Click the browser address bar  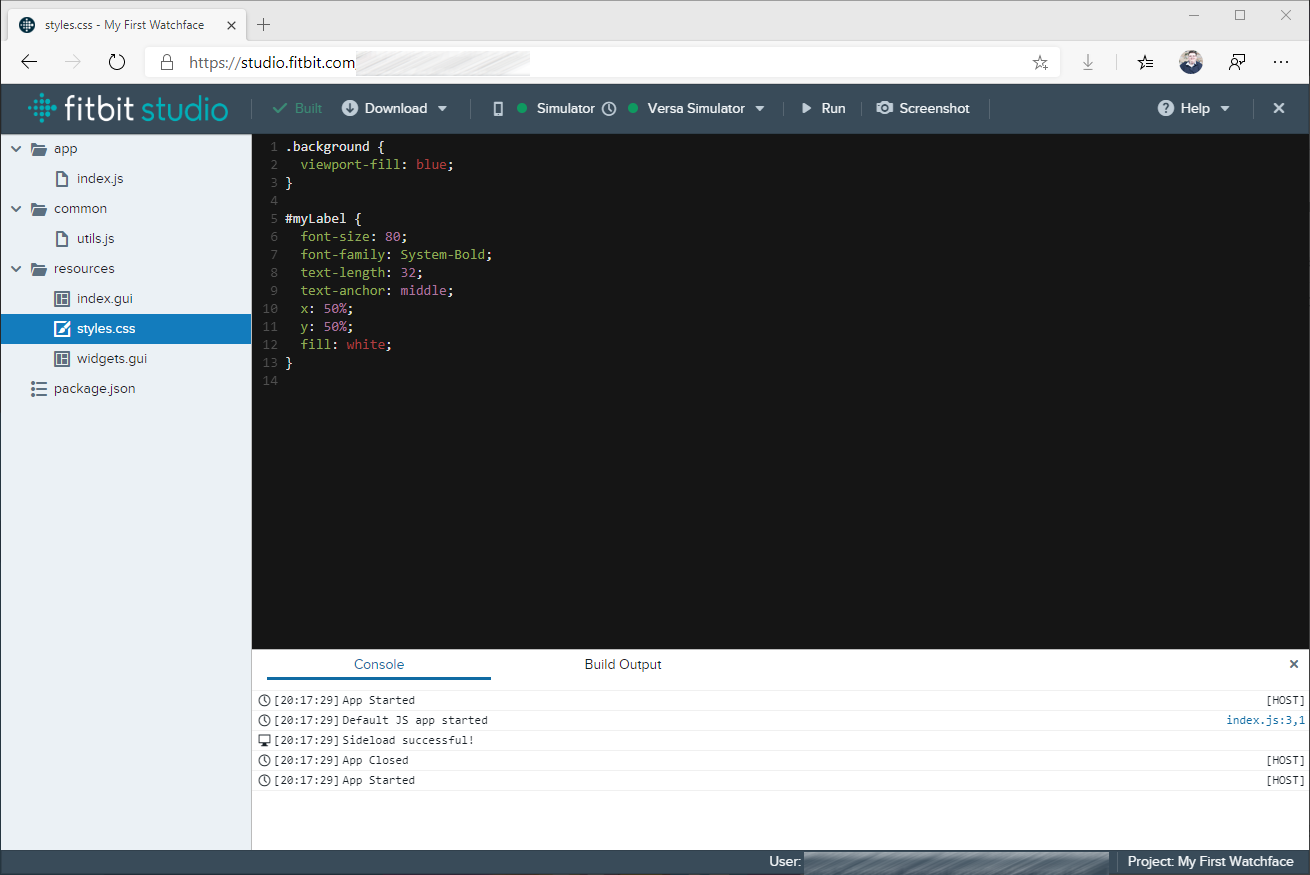(x=600, y=62)
